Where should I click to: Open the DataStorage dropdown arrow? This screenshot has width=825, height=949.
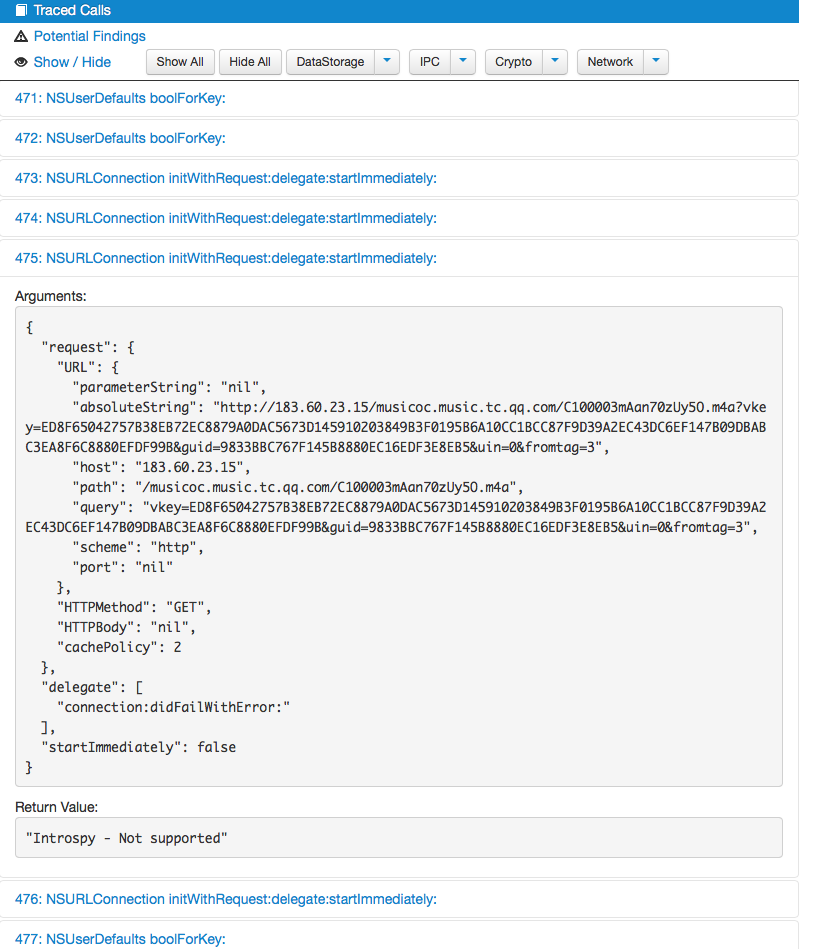click(388, 62)
